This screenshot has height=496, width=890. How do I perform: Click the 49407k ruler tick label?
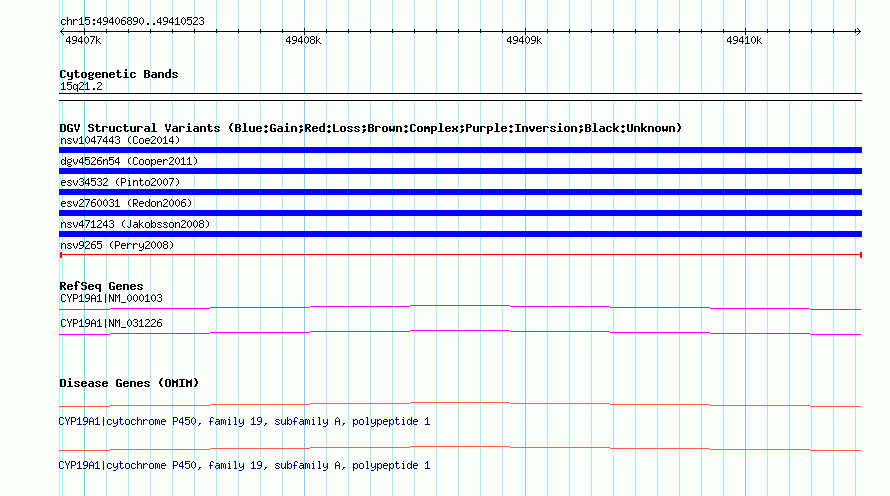83,40
